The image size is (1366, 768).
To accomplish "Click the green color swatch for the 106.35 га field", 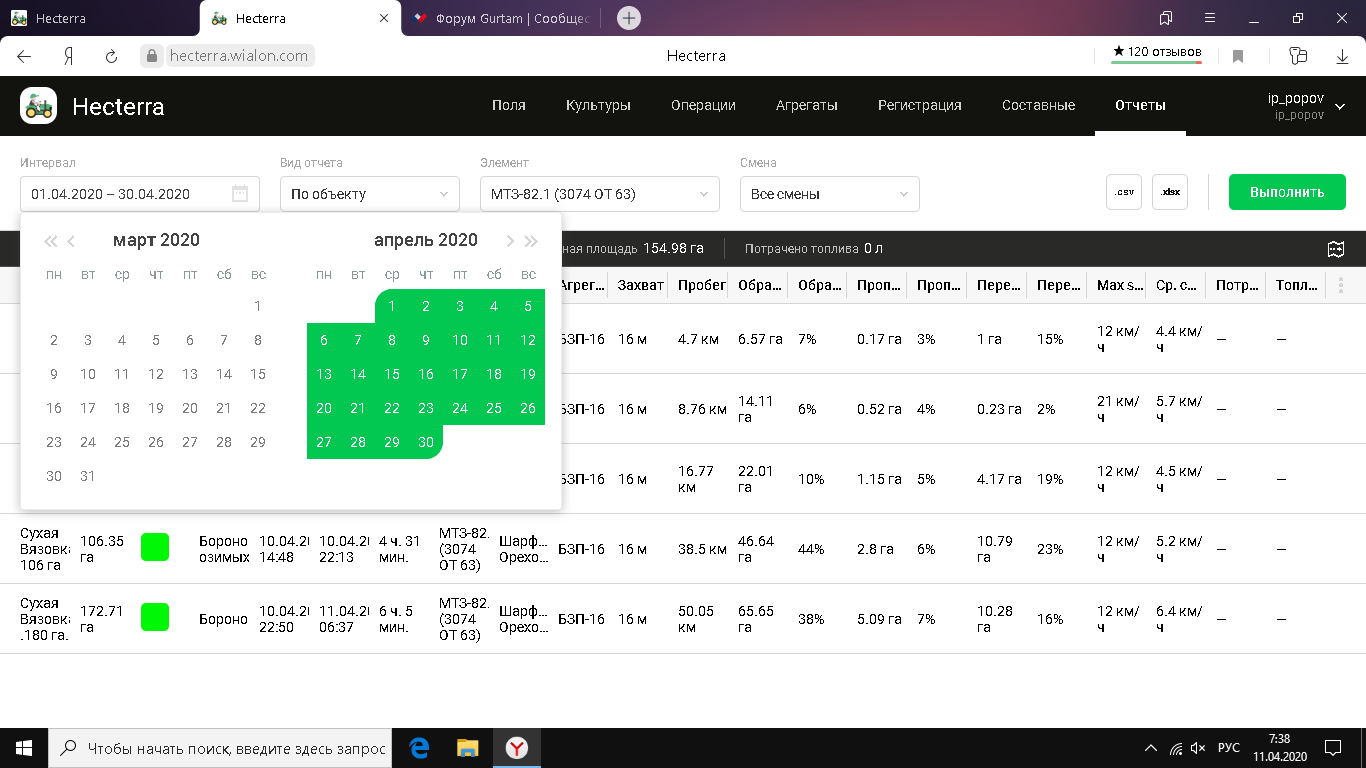I will point(155,547).
